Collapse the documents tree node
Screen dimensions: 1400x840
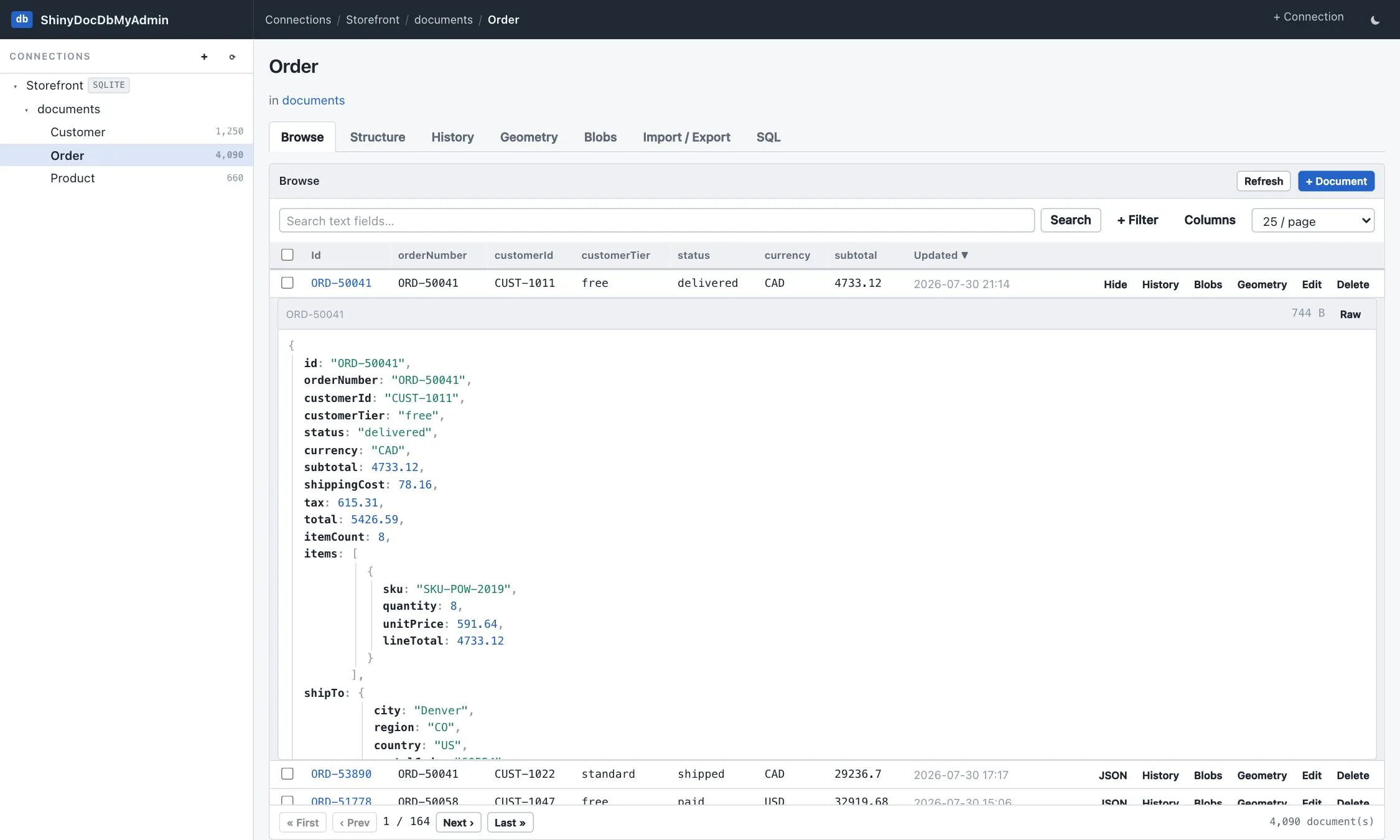pyautogui.click(x=27, y=110)
